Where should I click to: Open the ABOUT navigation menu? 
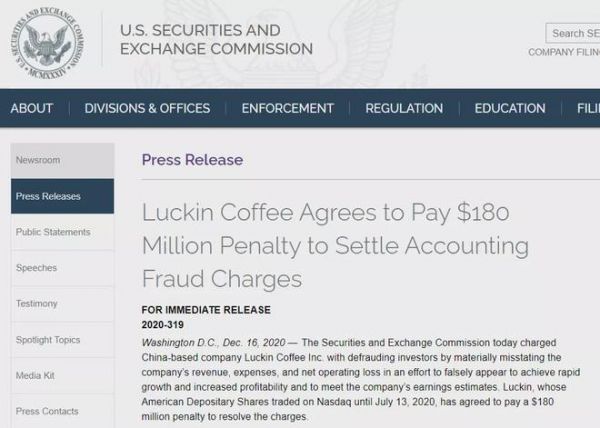click(x=31, y=108)
